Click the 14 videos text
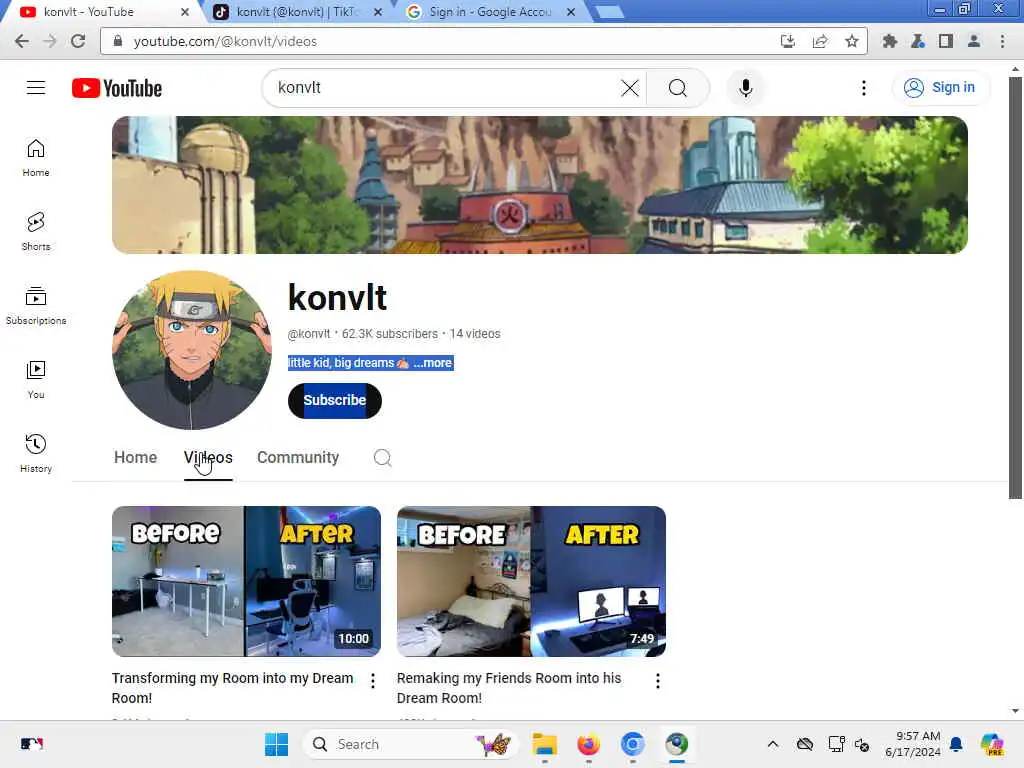This screenshot has height=768, width=1024. 475,334
